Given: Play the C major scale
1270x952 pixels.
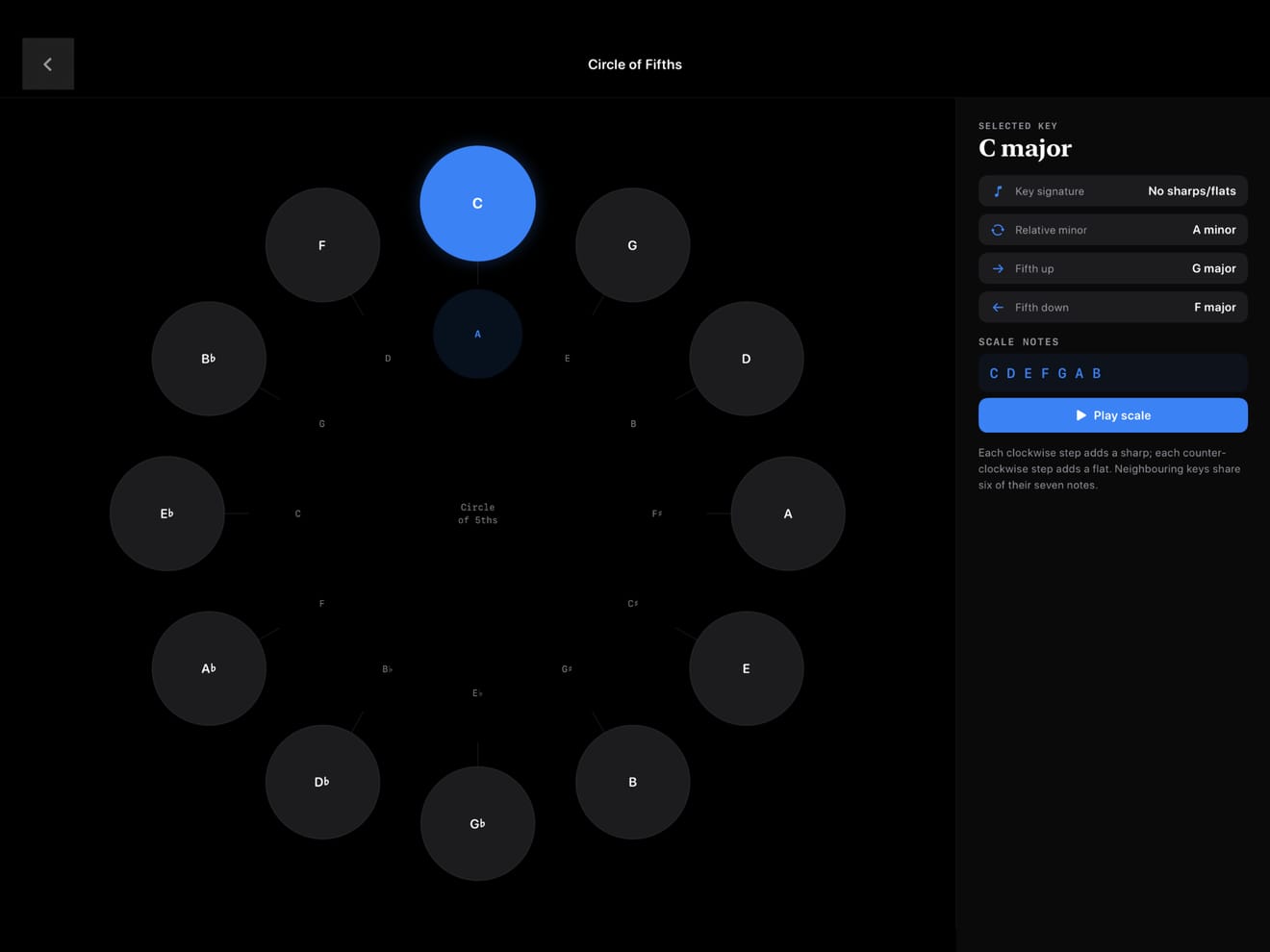Looking at the screenshot, I should [1113, 415].
